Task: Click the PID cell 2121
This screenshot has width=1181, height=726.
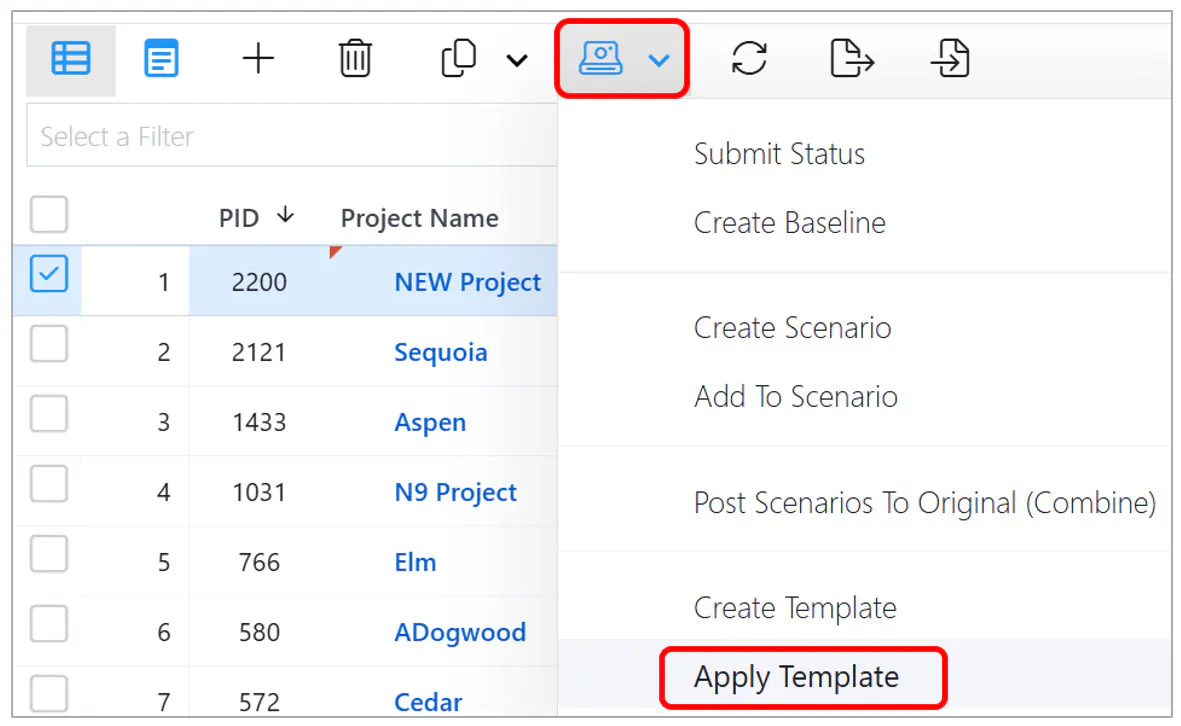Action: click(x=259, y=352)
